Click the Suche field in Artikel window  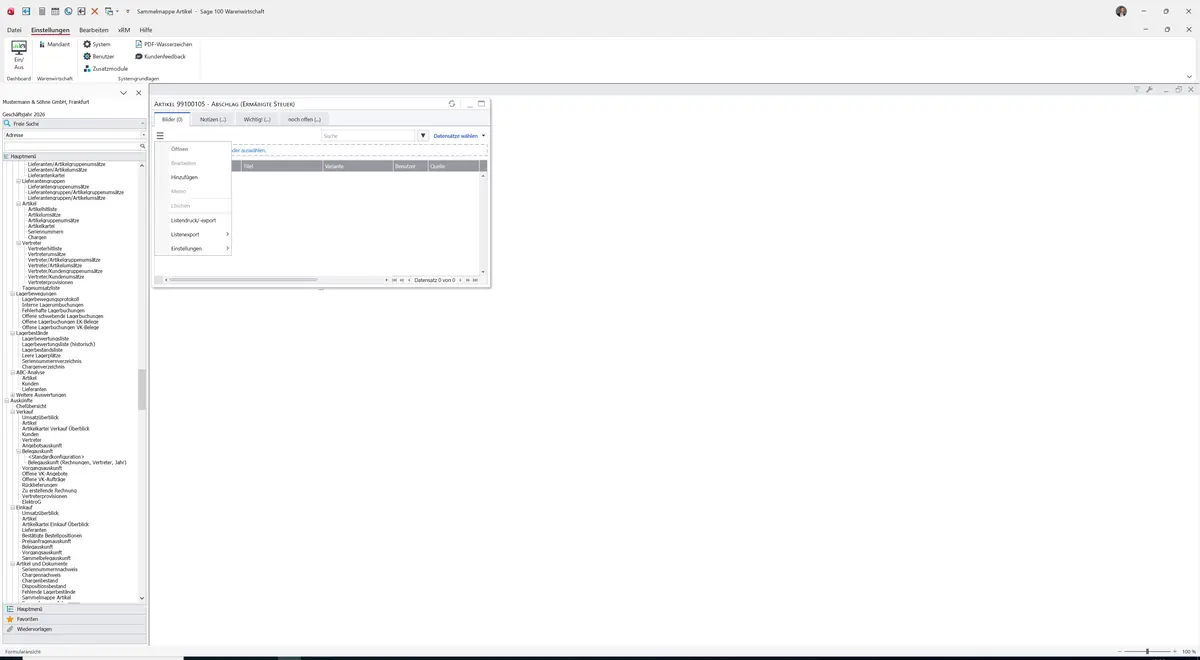click(367, 135)
